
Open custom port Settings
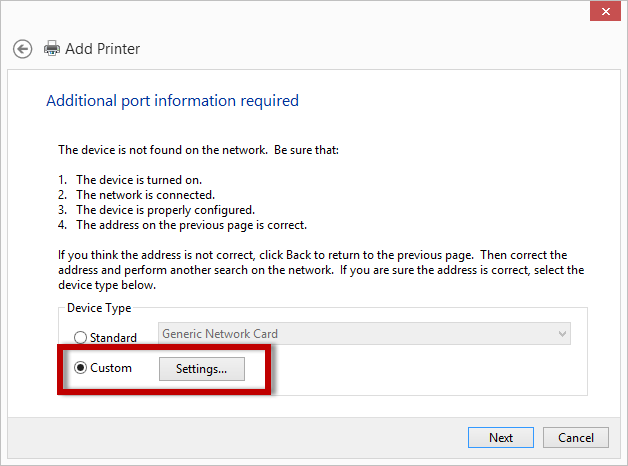(x=201, y=368)
